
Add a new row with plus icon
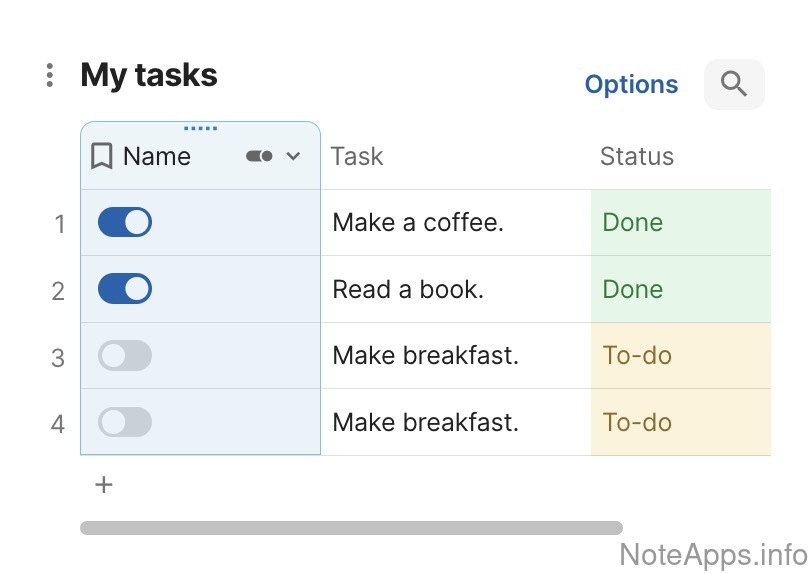click(104, 485)
